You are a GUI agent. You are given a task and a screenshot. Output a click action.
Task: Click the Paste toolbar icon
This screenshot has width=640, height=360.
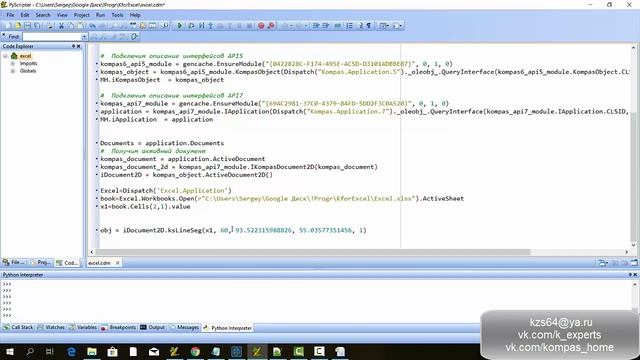[x=81, y=26]
